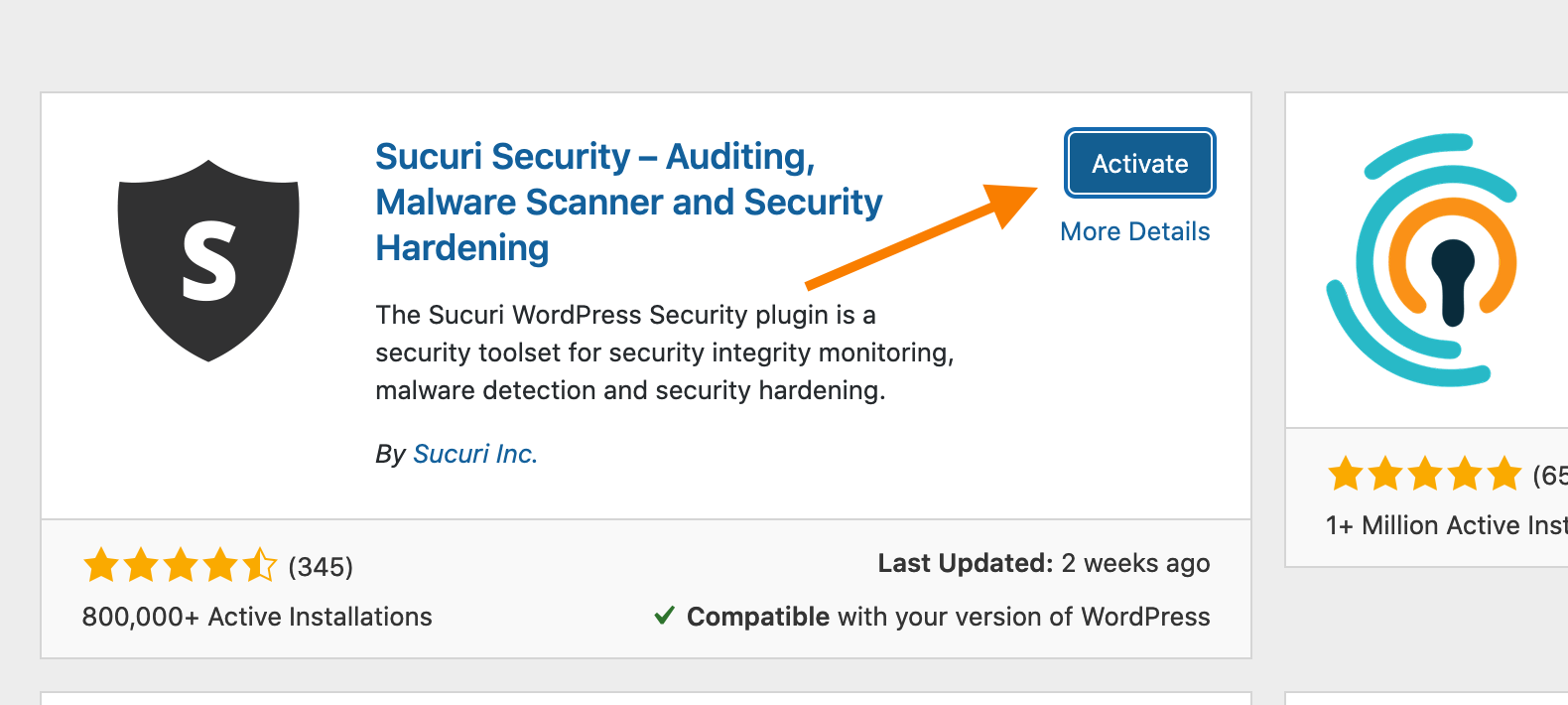Screen dimensions: 1568x705
Task: Click the white S letter inside the shield
Action: point(209,262)
